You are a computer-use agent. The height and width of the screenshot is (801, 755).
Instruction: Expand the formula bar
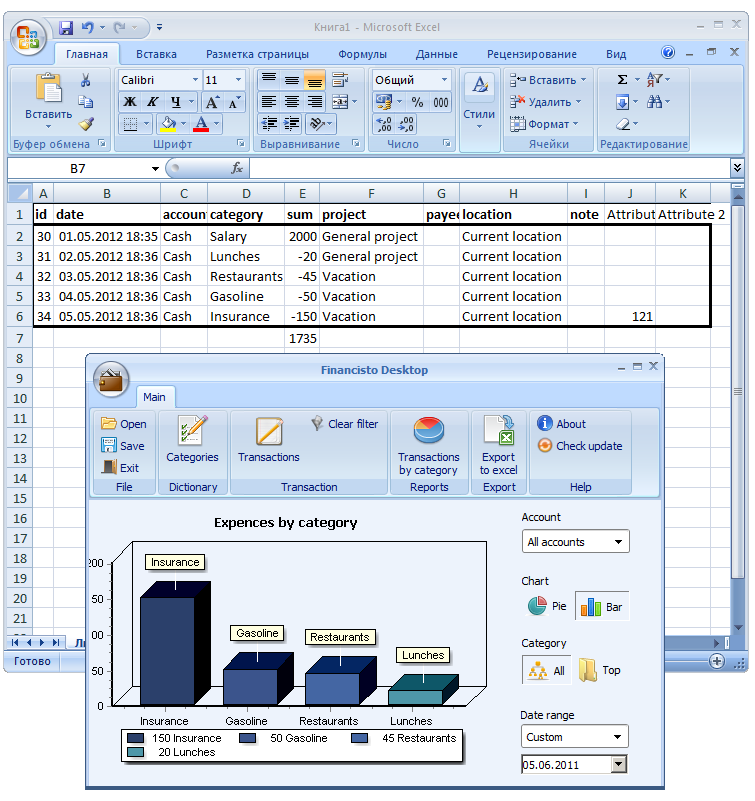[x=737, y=168]
